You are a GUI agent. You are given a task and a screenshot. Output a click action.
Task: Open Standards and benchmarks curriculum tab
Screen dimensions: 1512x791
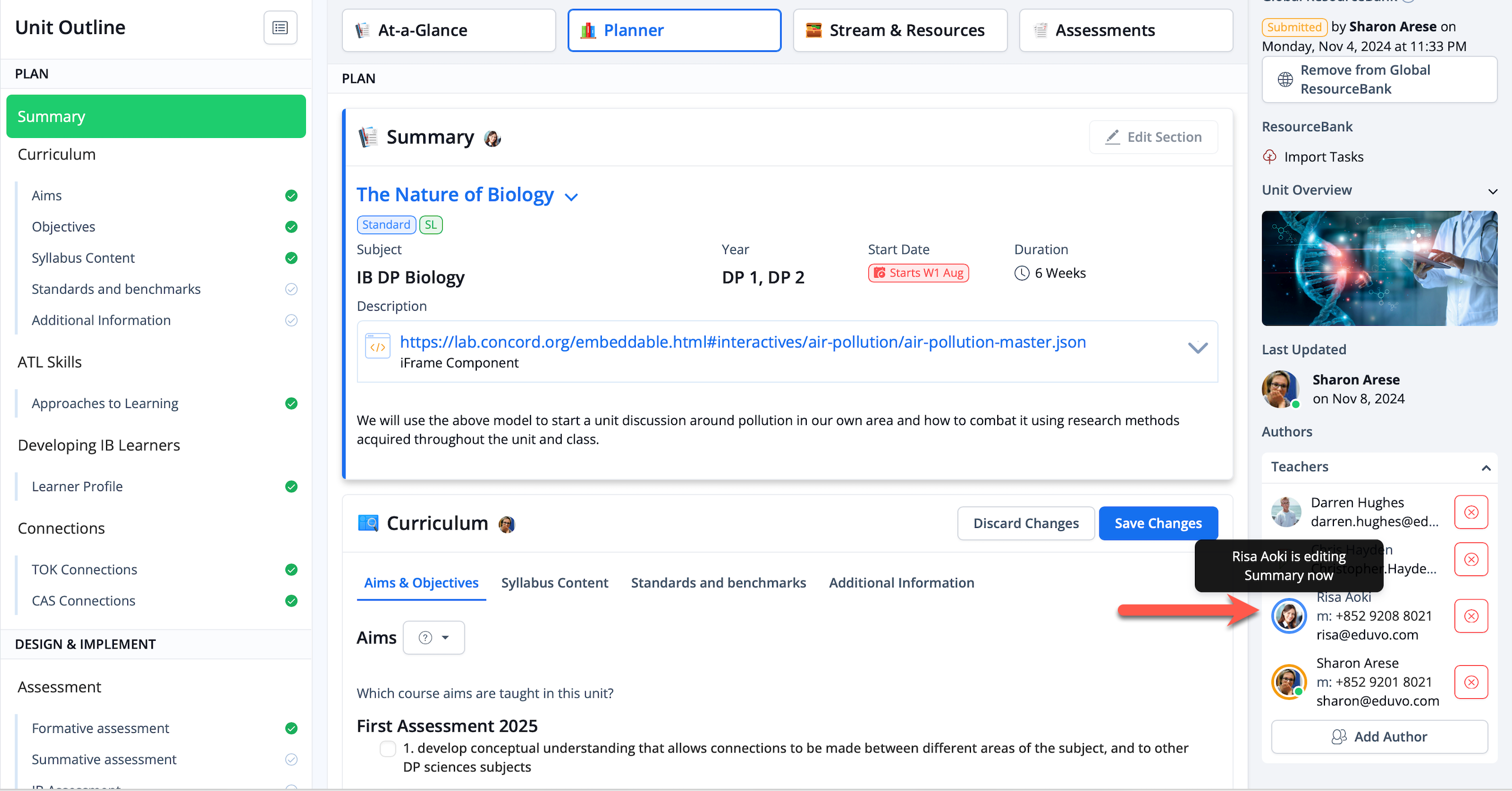[719, 583]
